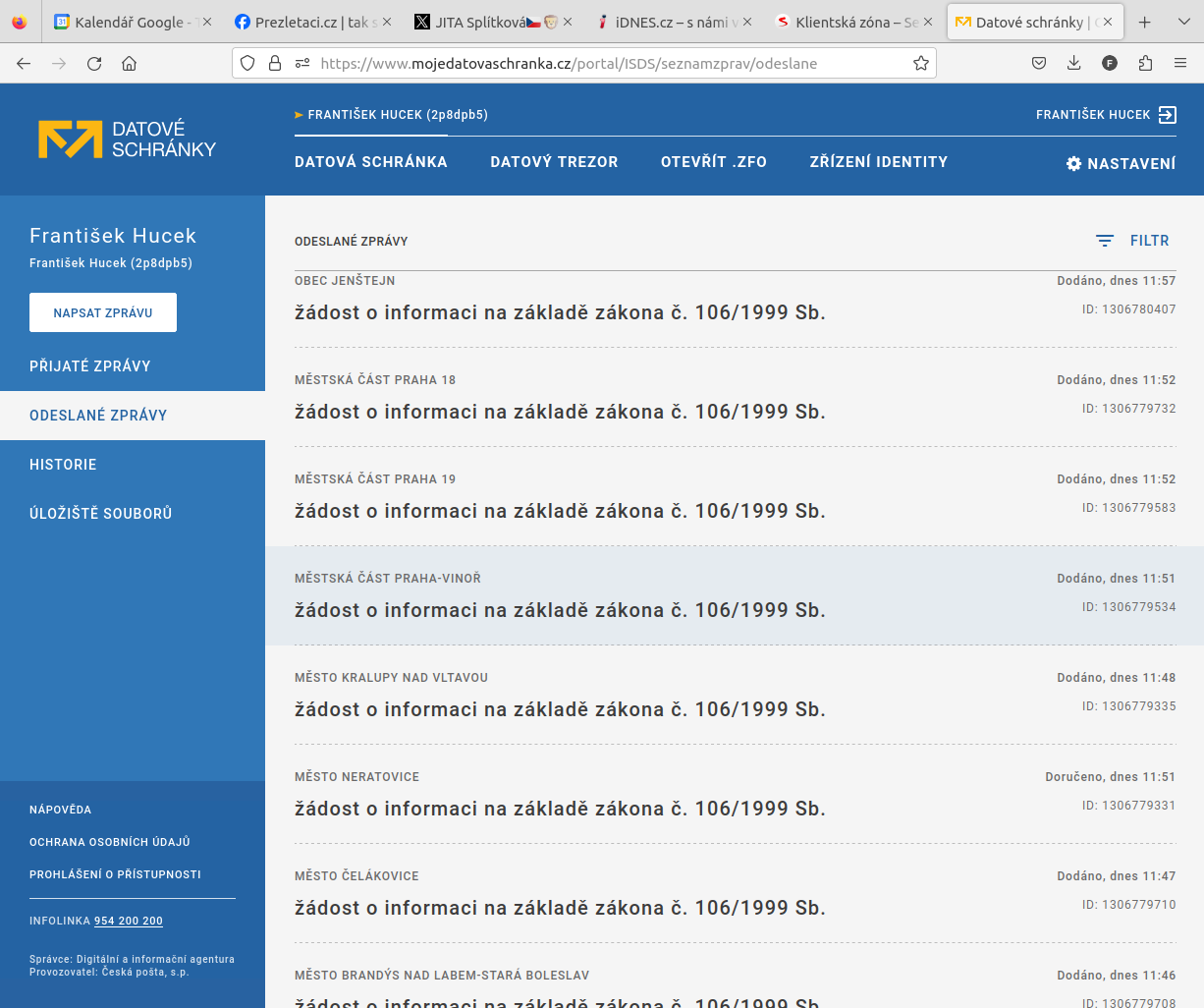Switch to the Klientská zóna tab

pyautogui.click(x=852, y=22)
